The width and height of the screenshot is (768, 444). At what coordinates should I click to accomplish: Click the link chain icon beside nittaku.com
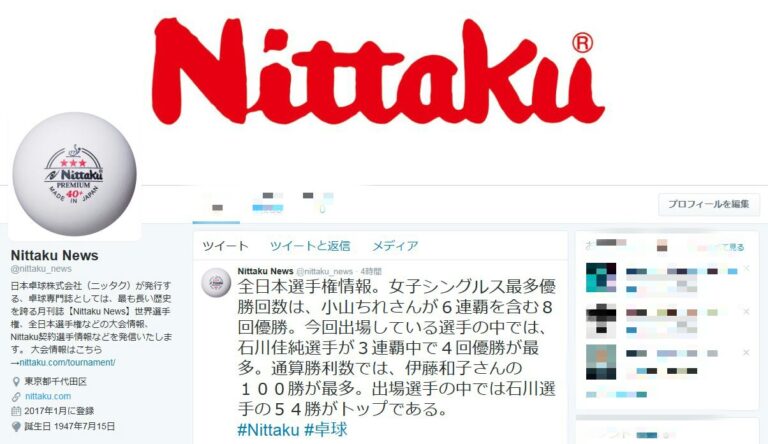16,396
